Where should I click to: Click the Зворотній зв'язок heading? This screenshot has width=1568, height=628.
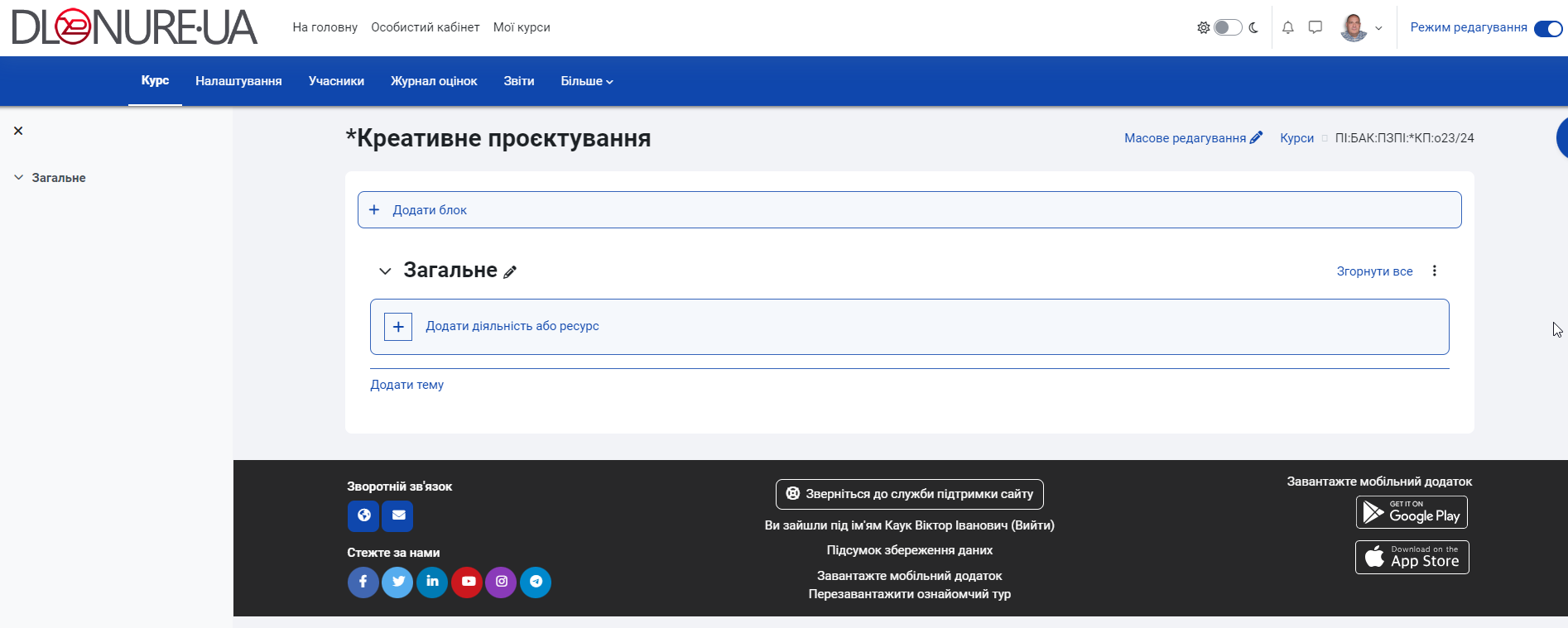(399, 487)
